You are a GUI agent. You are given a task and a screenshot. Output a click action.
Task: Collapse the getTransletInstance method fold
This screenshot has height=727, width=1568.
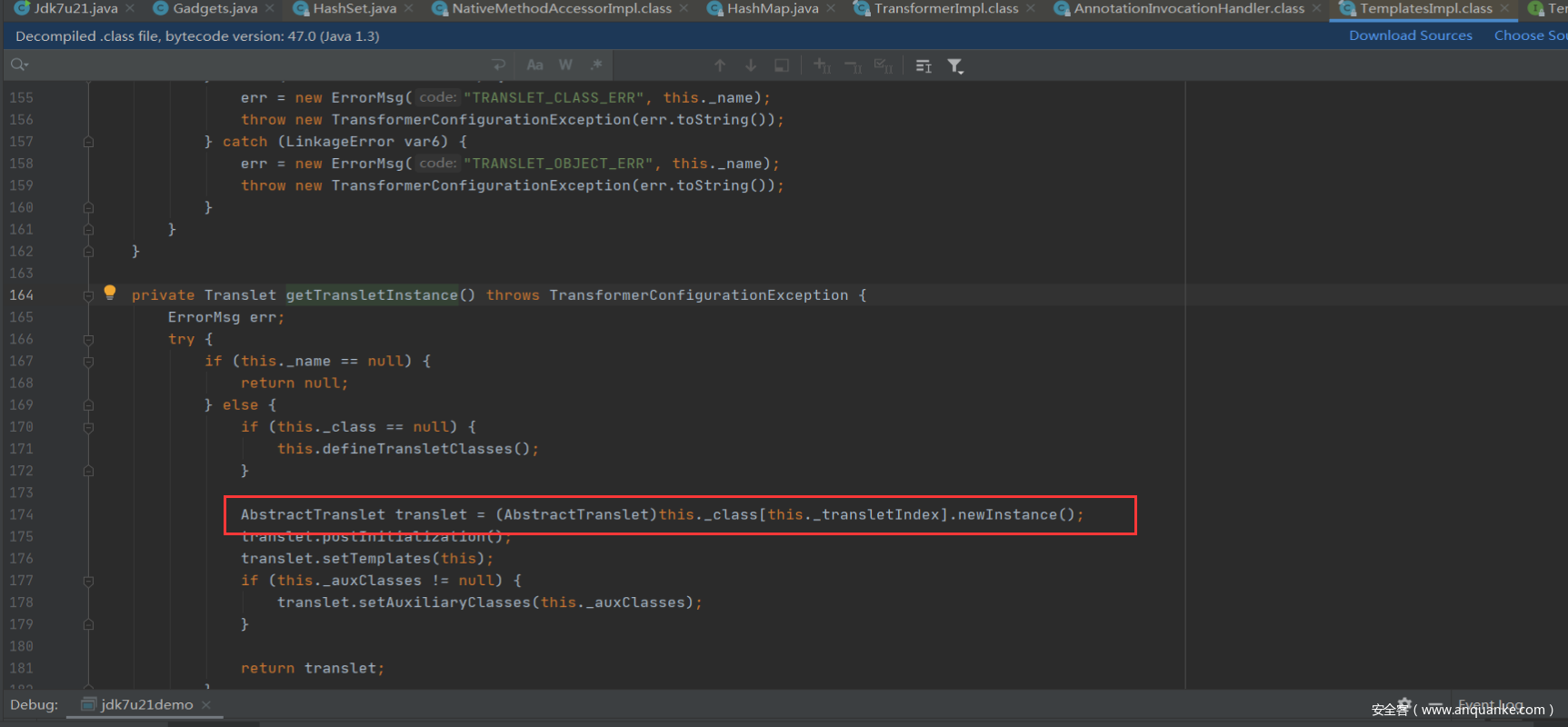pyautogui.click(x=88, y=295)
